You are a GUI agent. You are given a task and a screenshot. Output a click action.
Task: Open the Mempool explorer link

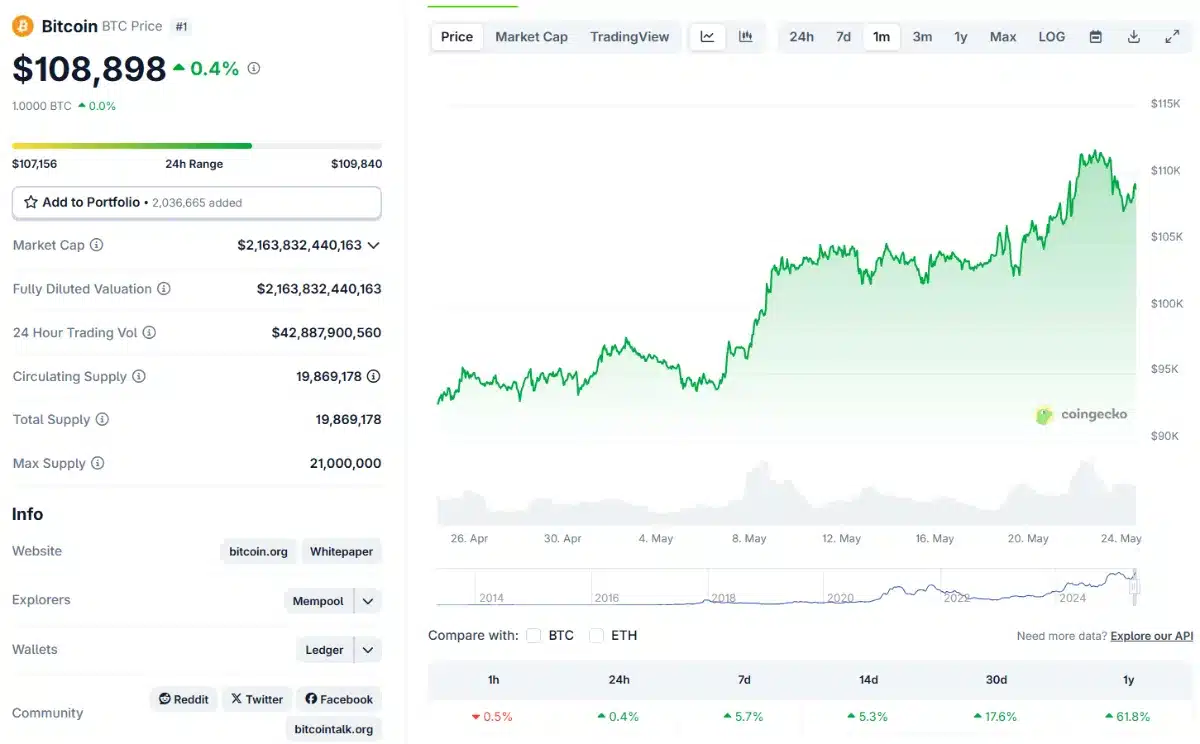[318, 601]
